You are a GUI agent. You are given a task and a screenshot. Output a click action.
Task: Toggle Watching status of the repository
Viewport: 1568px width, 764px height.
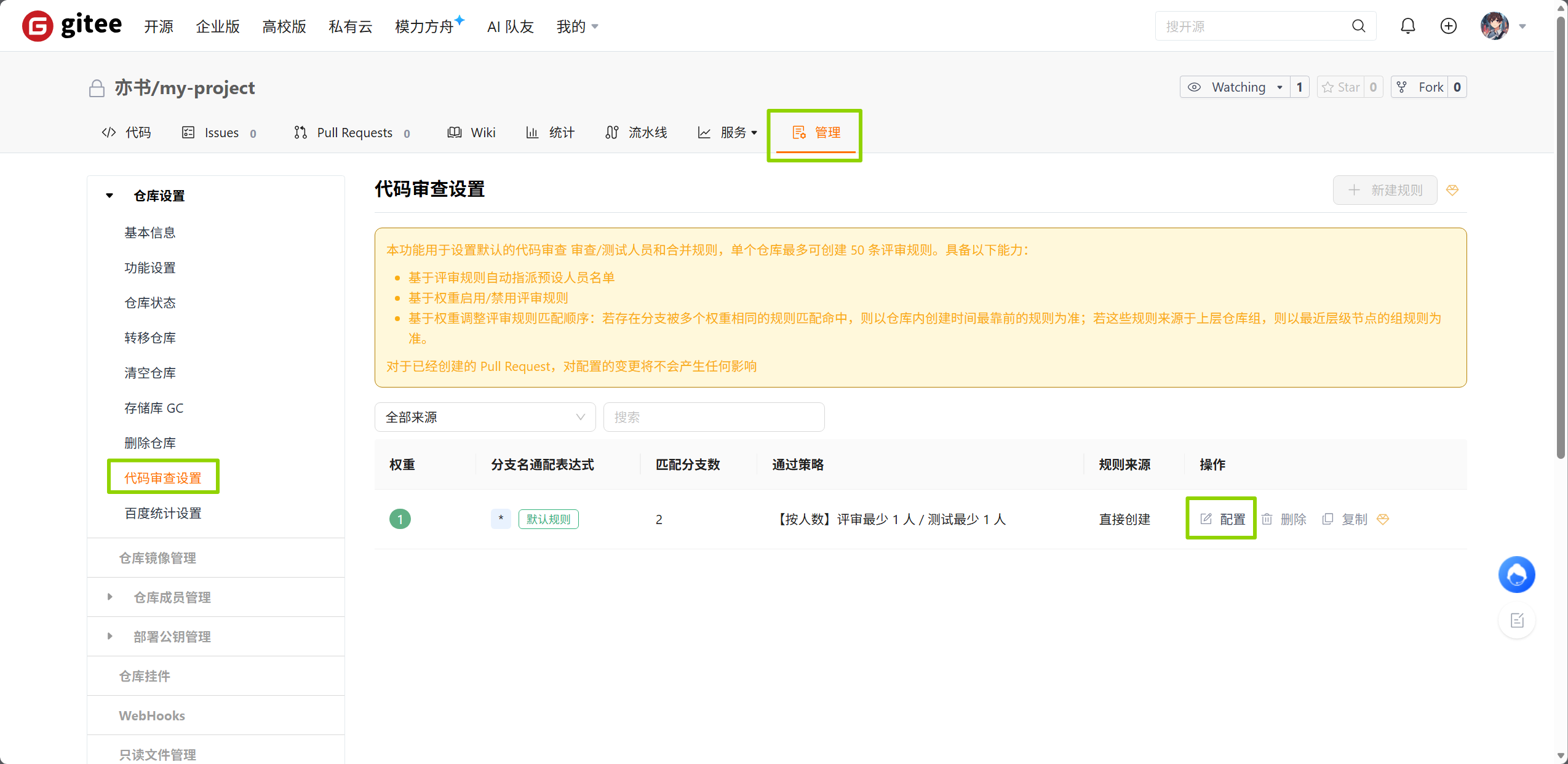[x=1237, y=87]
